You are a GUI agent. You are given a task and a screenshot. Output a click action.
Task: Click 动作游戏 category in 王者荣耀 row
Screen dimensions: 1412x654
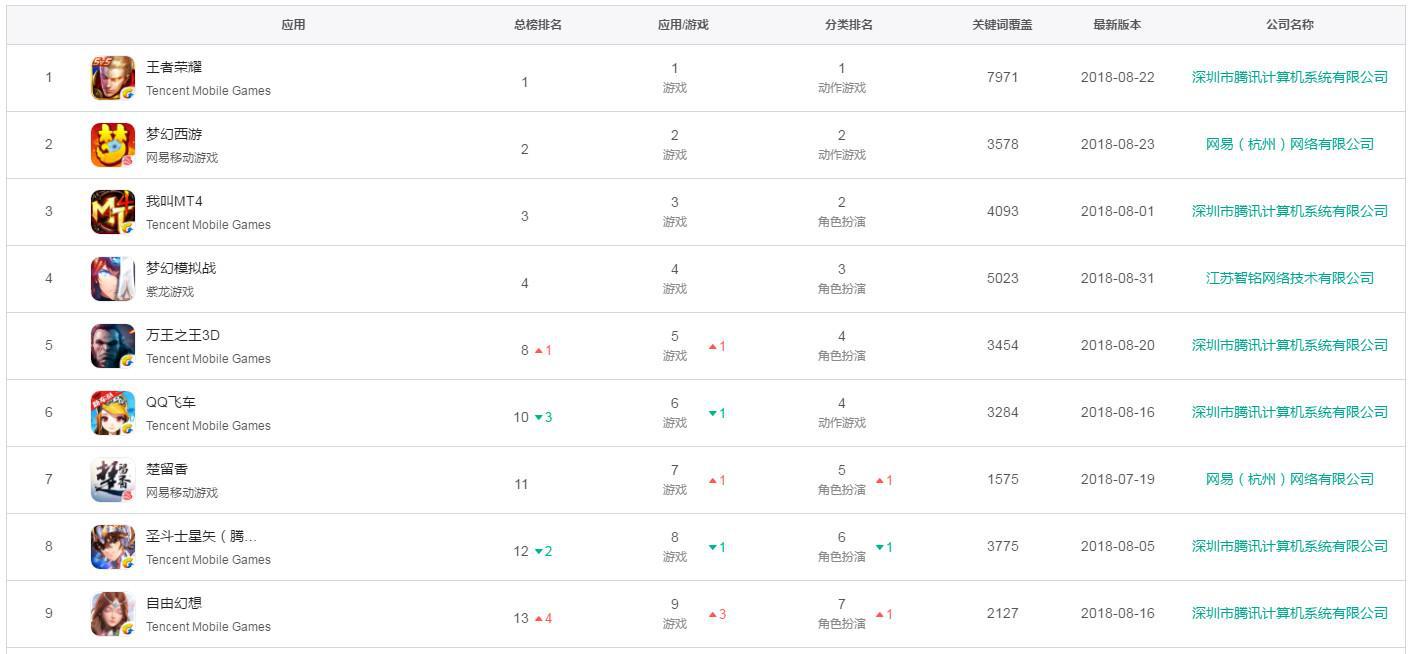coord(842,88)
